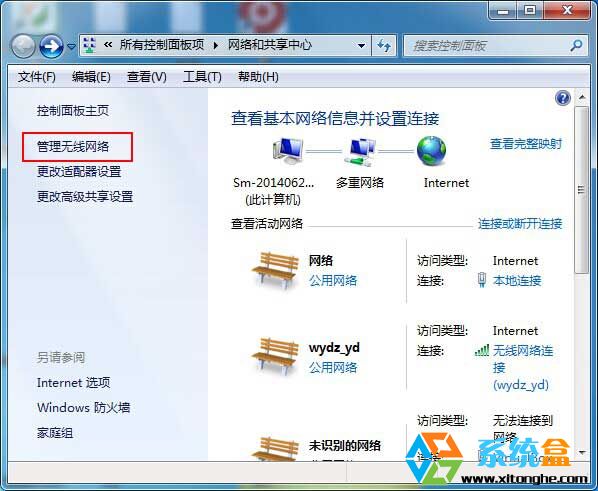This screenshot has height=491, width=598.
Task: Click the magnifier icon in search box
Action: pyautogui.click(x=576, y=45)
